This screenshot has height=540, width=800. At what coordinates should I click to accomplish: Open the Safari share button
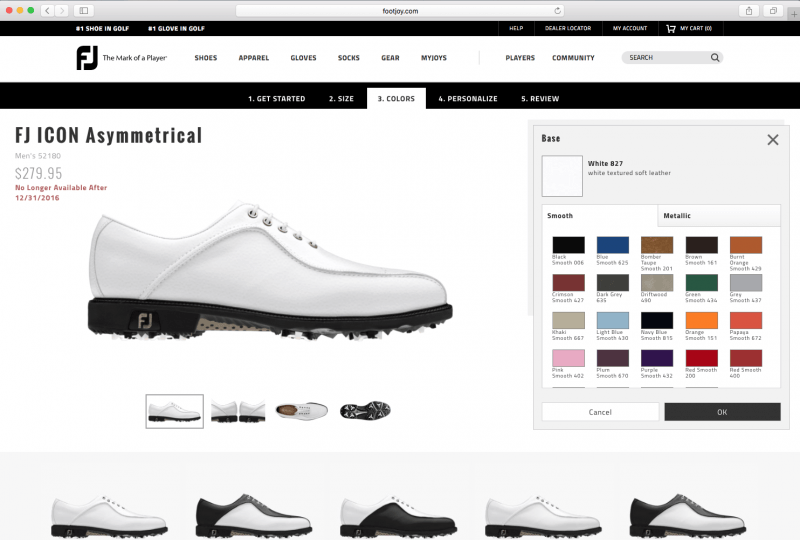(x=748, y=11)
